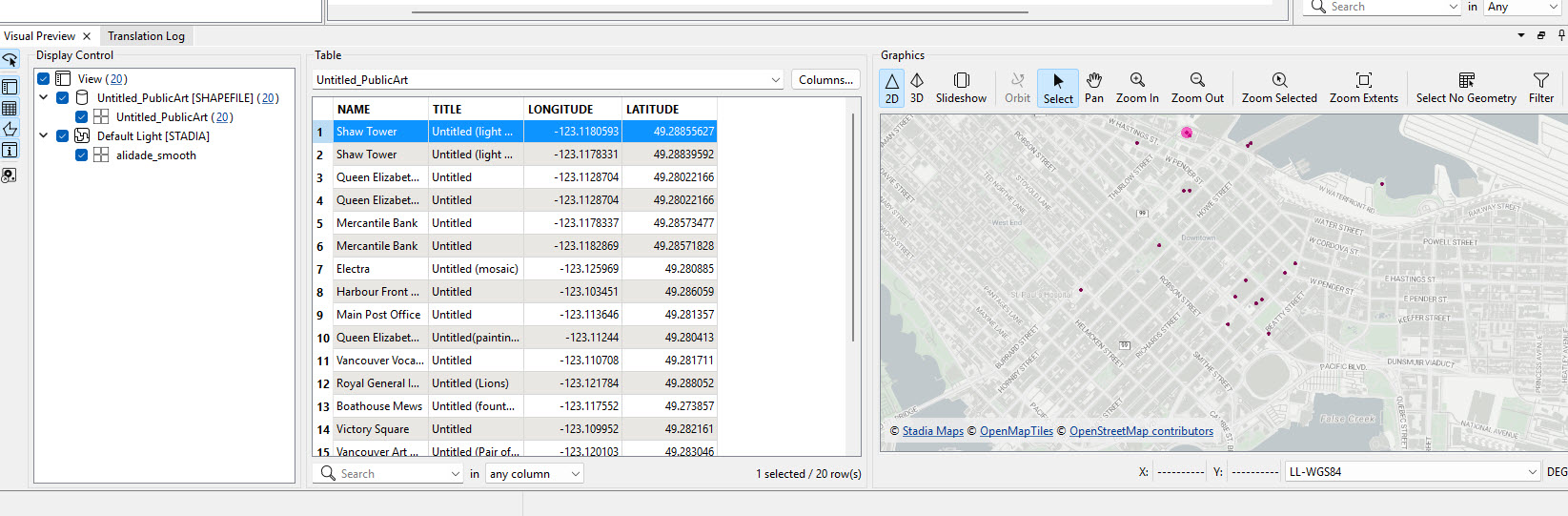Open top search field history dropdown
This screenshot has height=516, width=1568.
pyautogui.click(x=1454, y=7)
